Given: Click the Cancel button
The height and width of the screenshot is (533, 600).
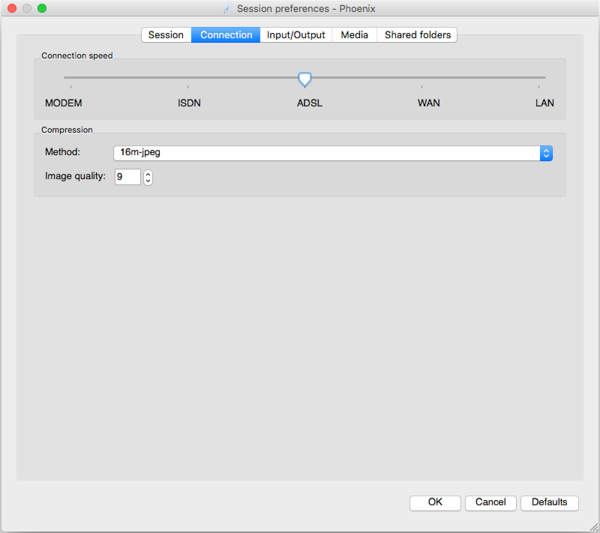Looking at the screenshot, I should (490, 502).
